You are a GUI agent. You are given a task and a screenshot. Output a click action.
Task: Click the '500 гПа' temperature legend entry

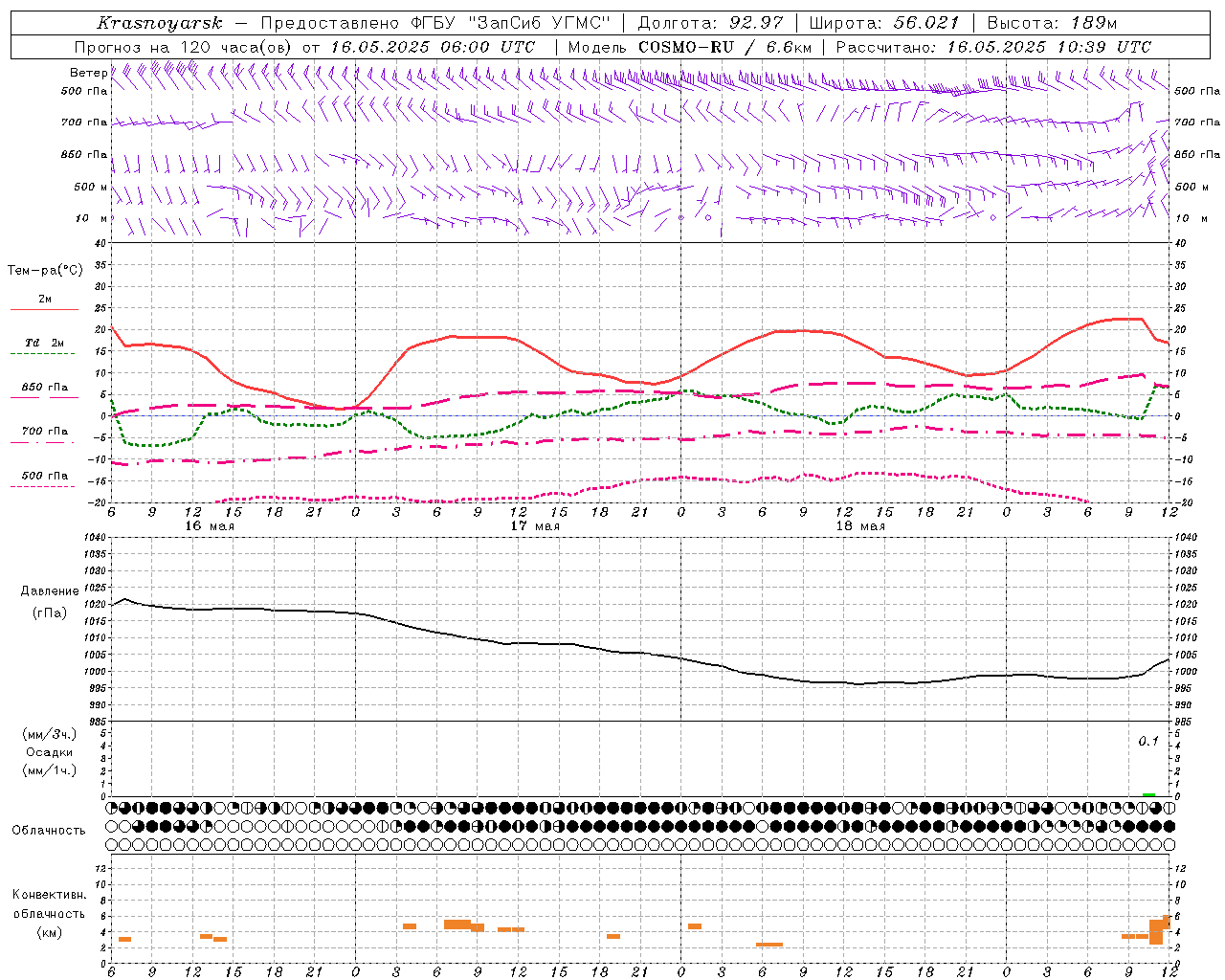[x=45, y=476]
